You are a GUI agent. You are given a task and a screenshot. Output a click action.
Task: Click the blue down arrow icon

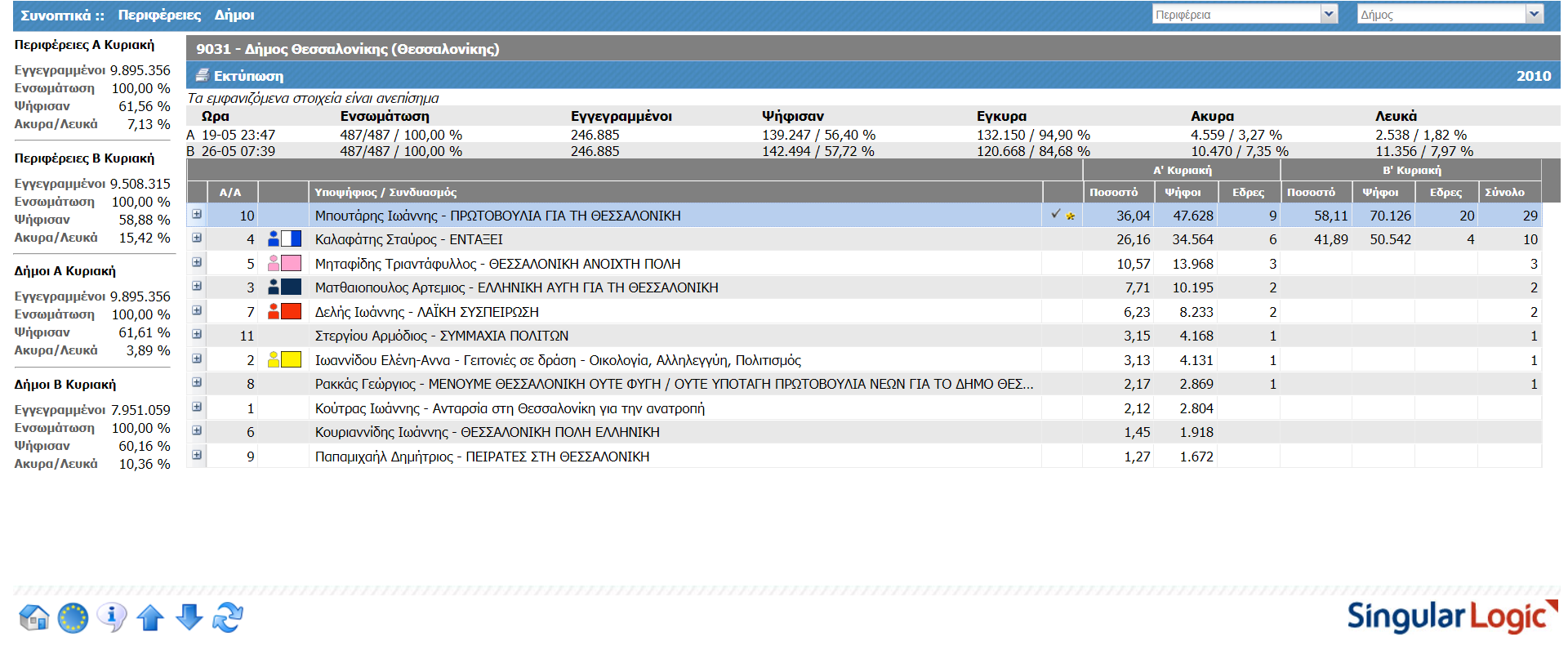[x=189, y=617]
